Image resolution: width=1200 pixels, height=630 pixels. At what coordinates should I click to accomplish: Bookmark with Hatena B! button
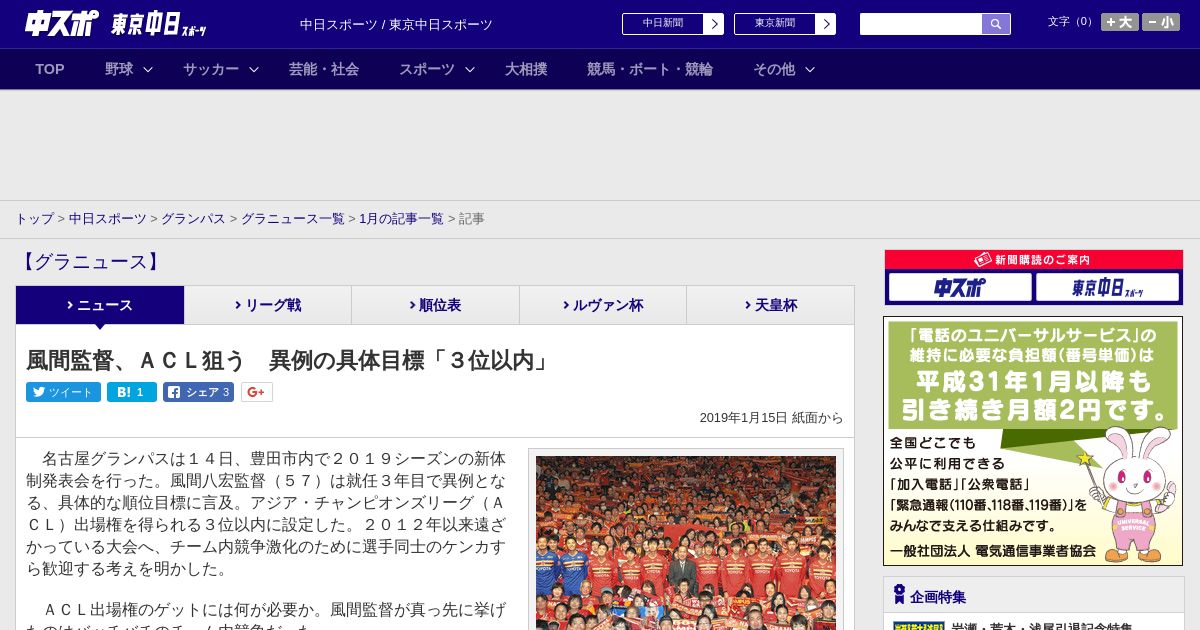[x=131, y=392]
